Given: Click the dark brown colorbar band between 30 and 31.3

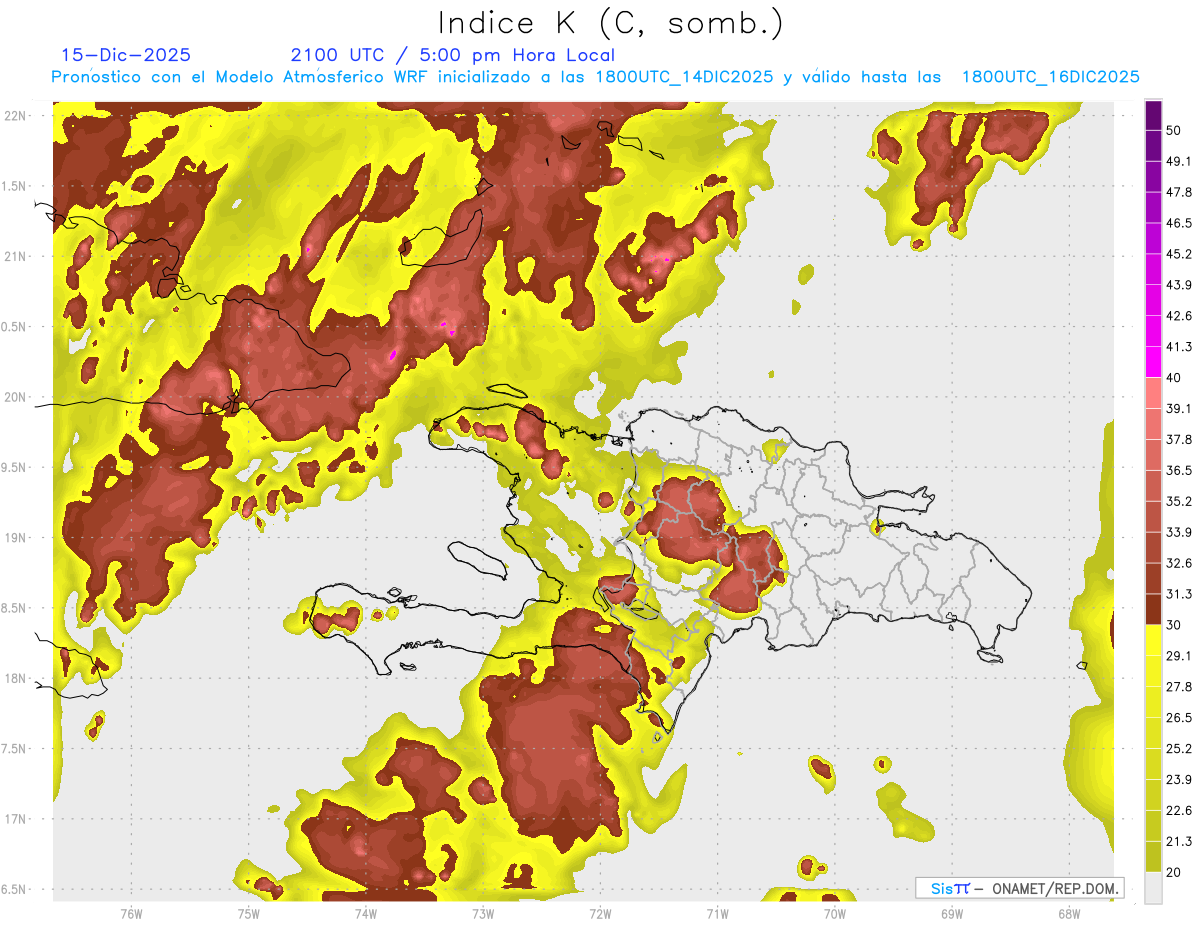Looking at the screenshot, I should pyautogui.click(x=1153, y=609).
